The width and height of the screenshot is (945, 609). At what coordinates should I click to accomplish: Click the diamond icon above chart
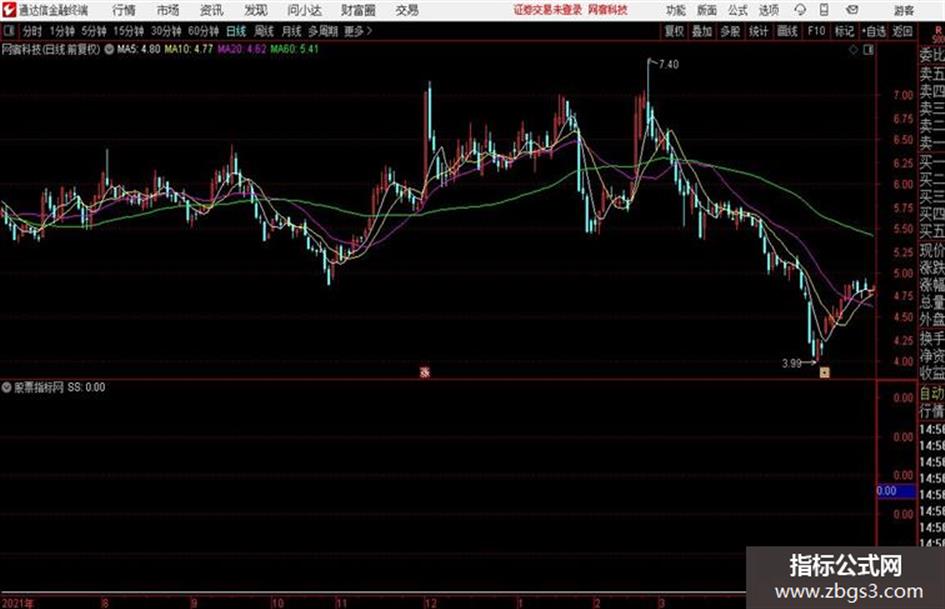click(853, 50)
